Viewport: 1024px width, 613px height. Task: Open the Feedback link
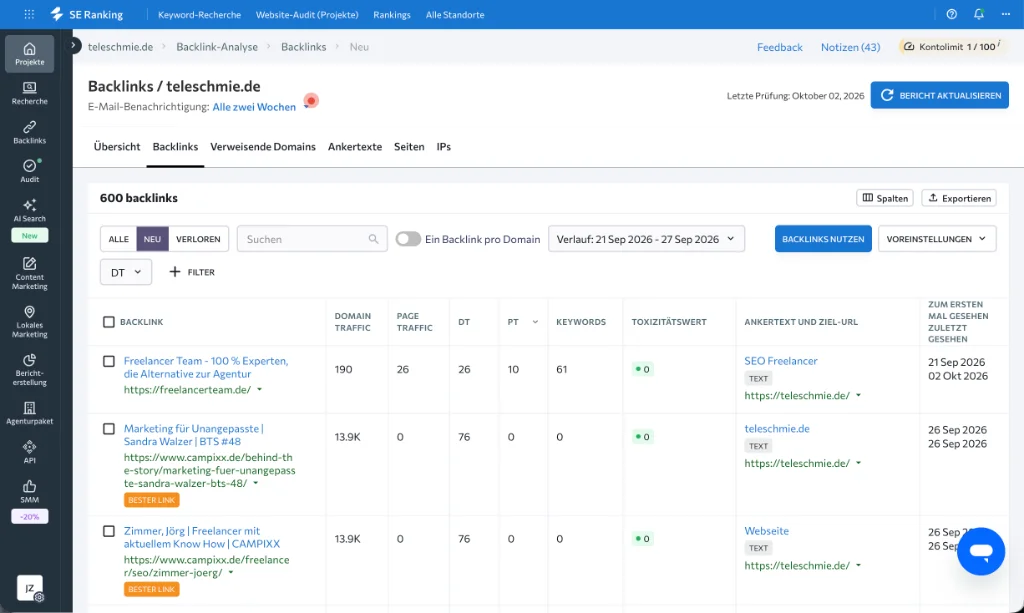[x=780, y=47]
